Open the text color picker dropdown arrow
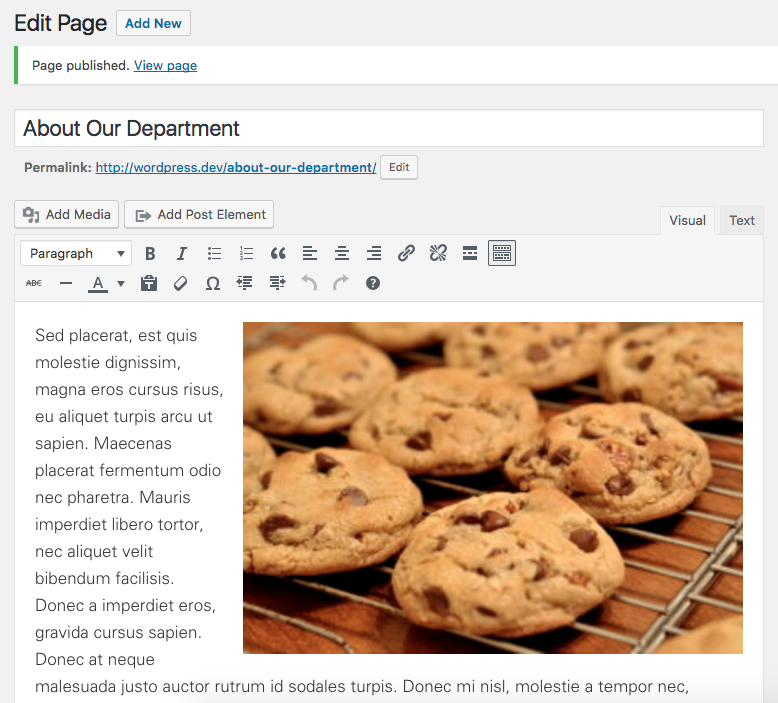This screenshot has height=703, width=778. (x=121, y=284)
